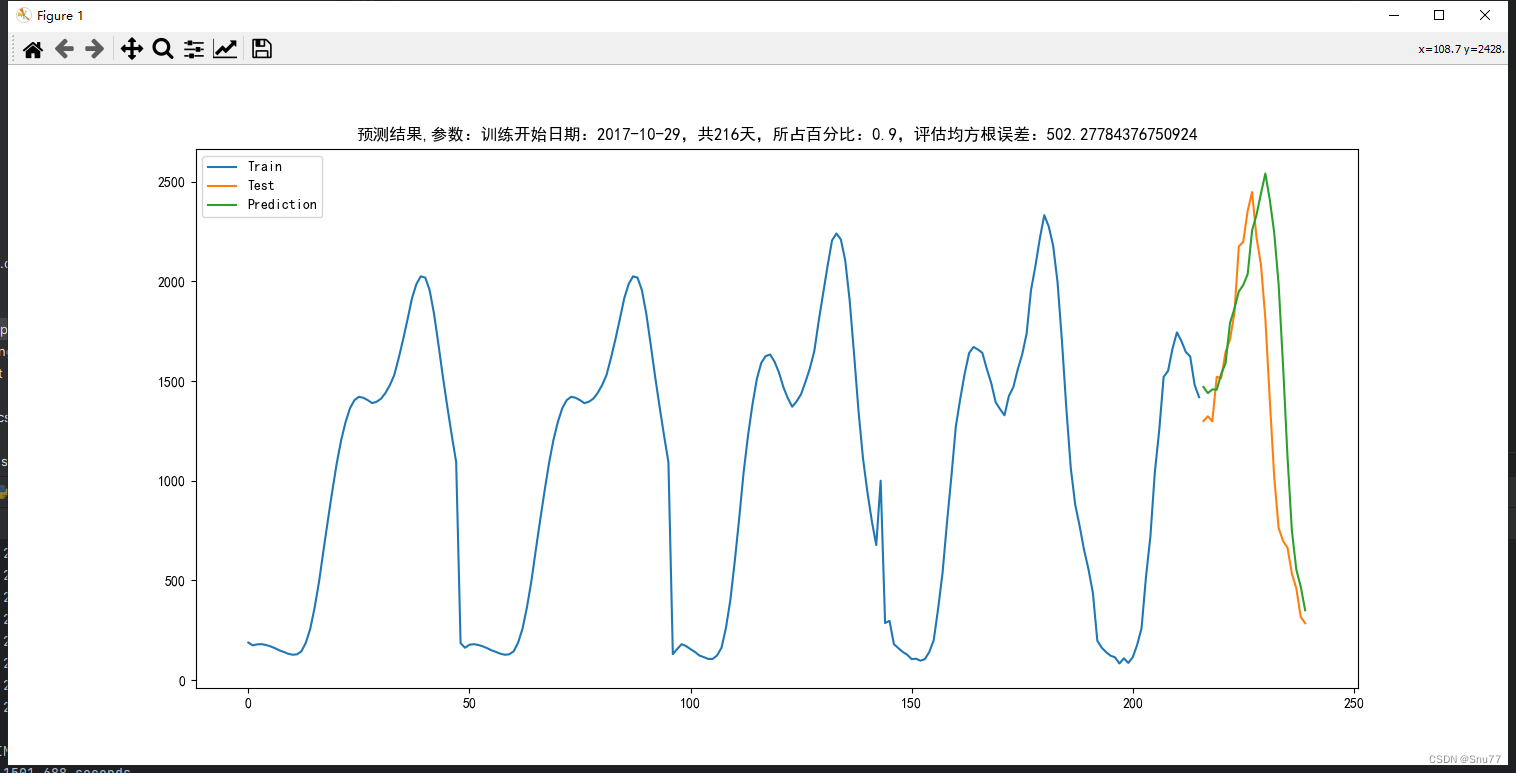Viewport: 1516px width, 773px height.
Task: Click x-axis tick label 200
Action: (x=1133, y=704)
